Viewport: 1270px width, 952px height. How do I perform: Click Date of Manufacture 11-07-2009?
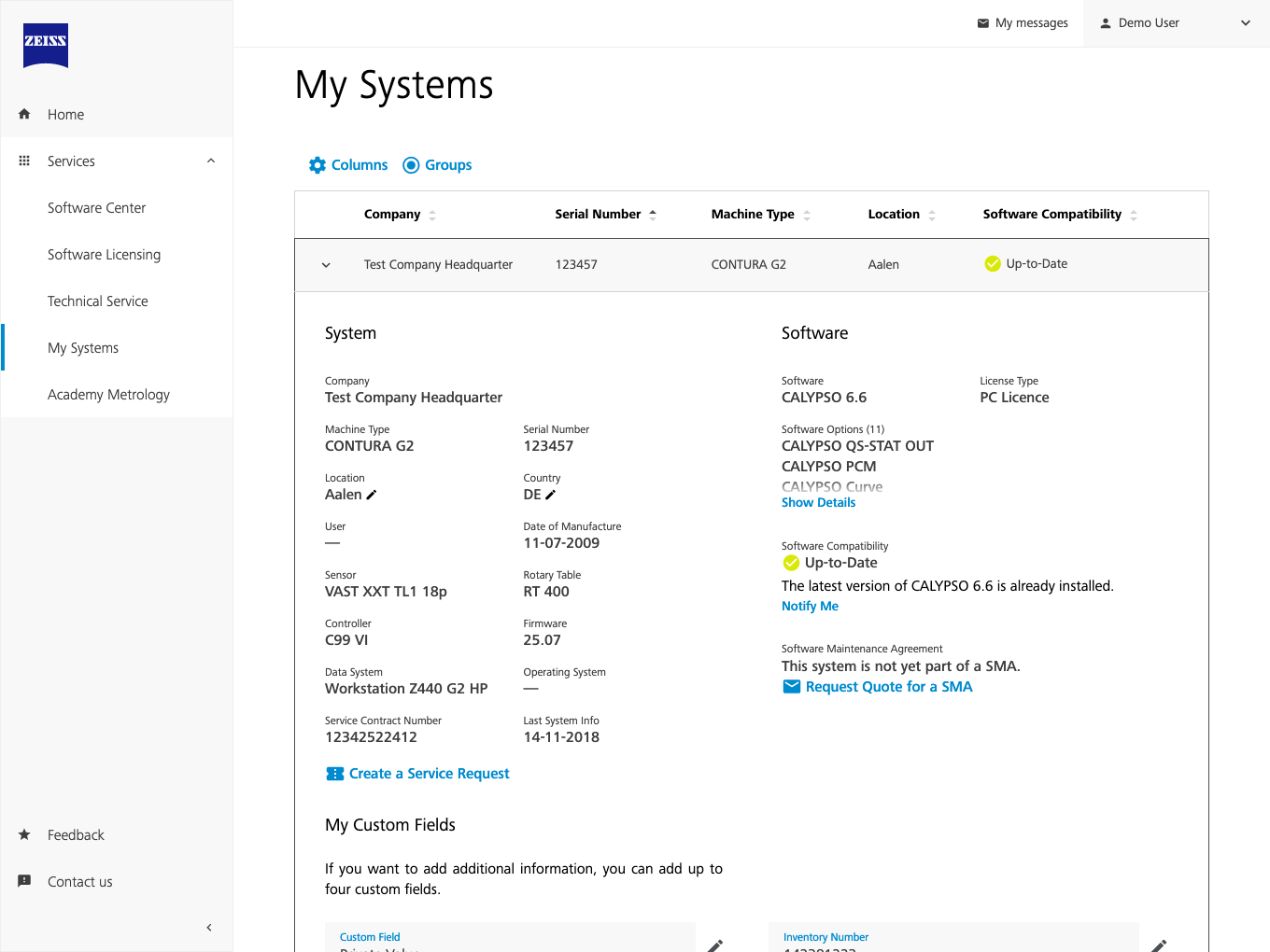(562, 543)
